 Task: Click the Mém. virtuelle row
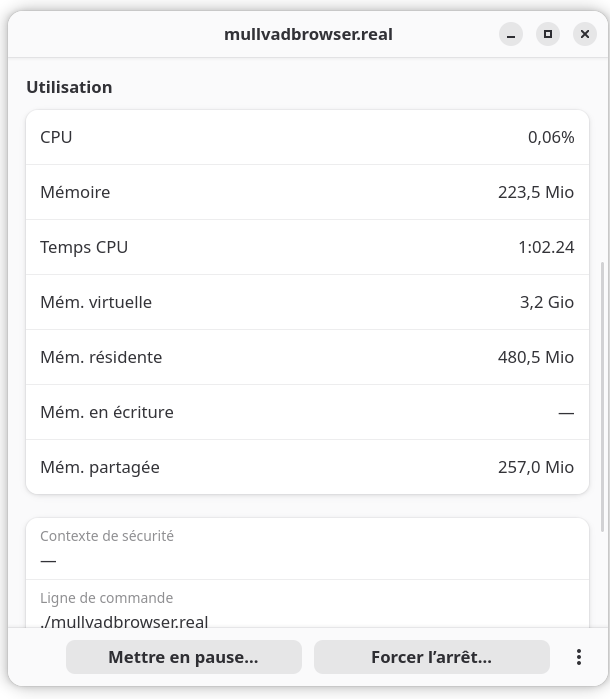coord(307,302)
